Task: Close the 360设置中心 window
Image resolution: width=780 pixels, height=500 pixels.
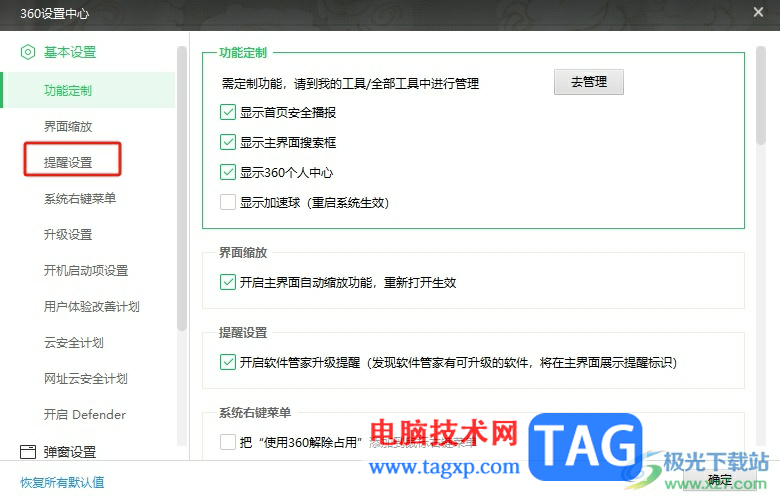Action: click(758, 12)
